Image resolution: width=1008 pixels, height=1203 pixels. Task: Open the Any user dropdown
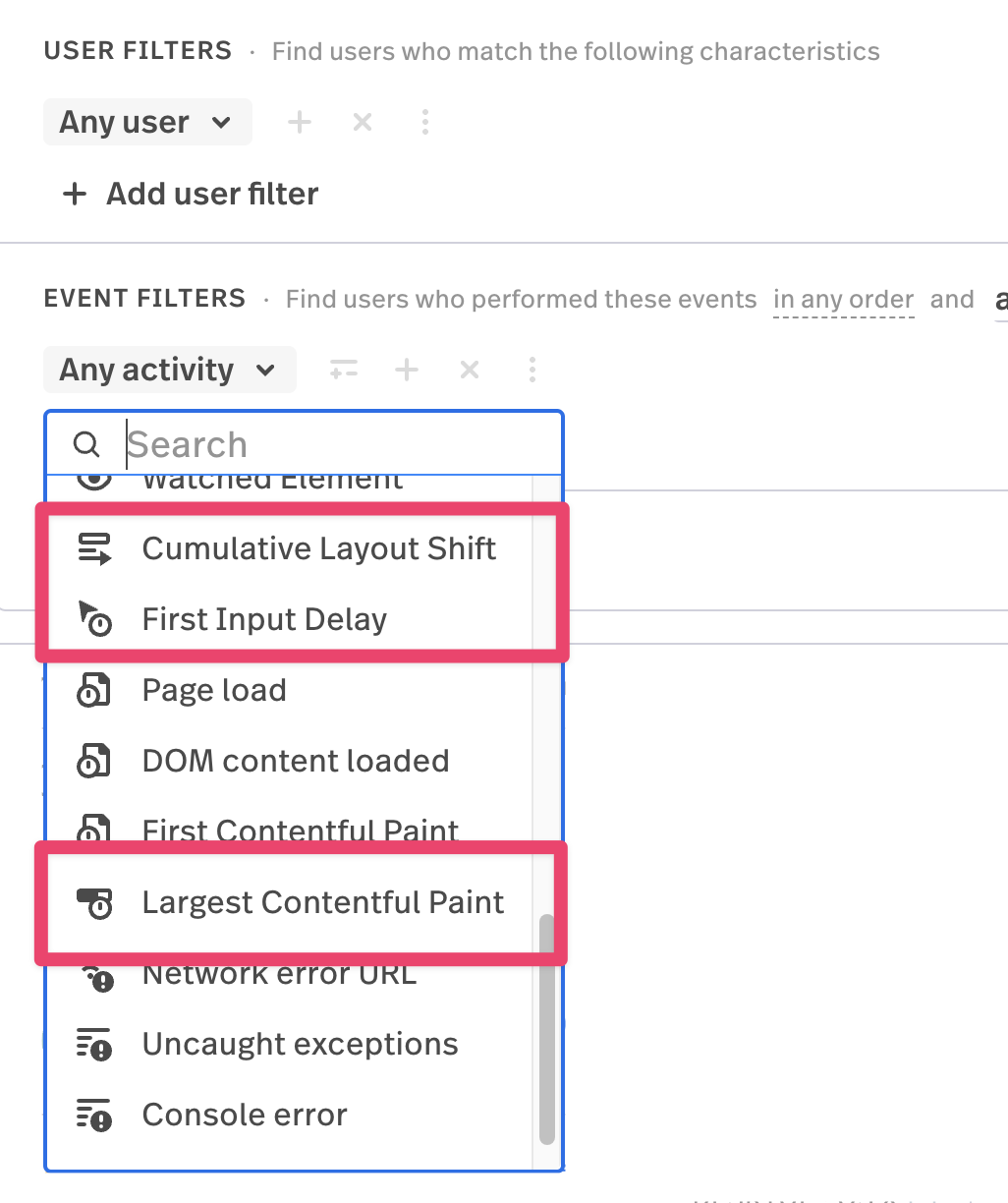click(x=146, y=122)
